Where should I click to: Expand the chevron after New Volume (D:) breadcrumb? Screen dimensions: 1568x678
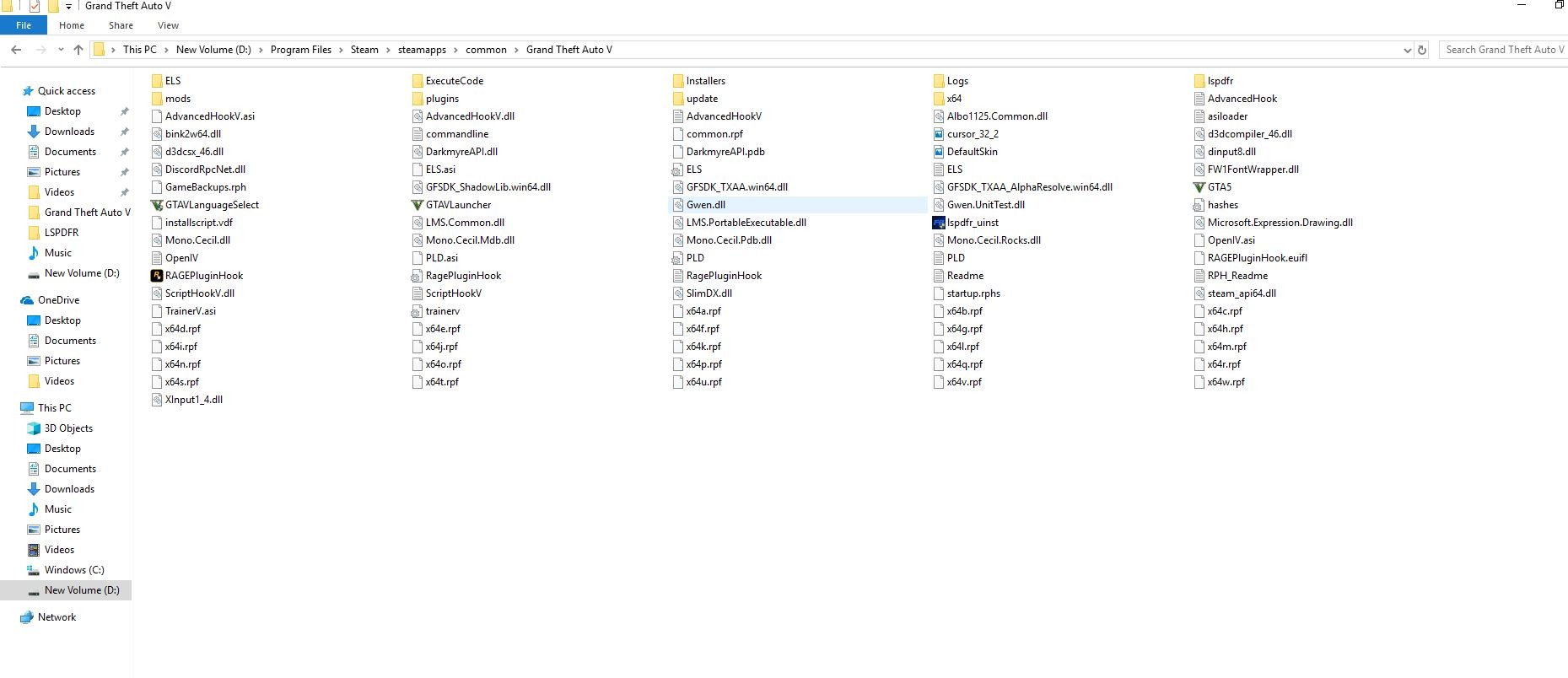(261, 50)
